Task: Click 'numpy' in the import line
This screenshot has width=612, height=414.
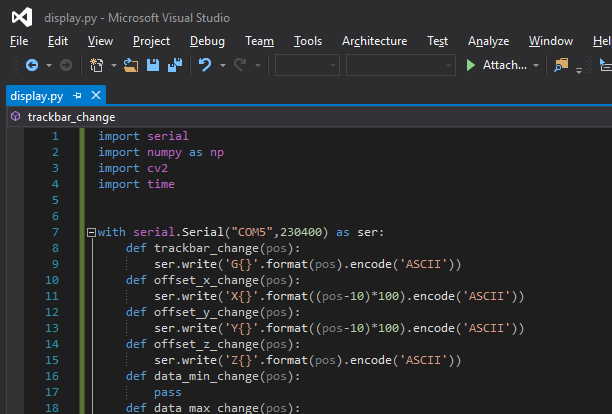Action: tap(164, 153)
